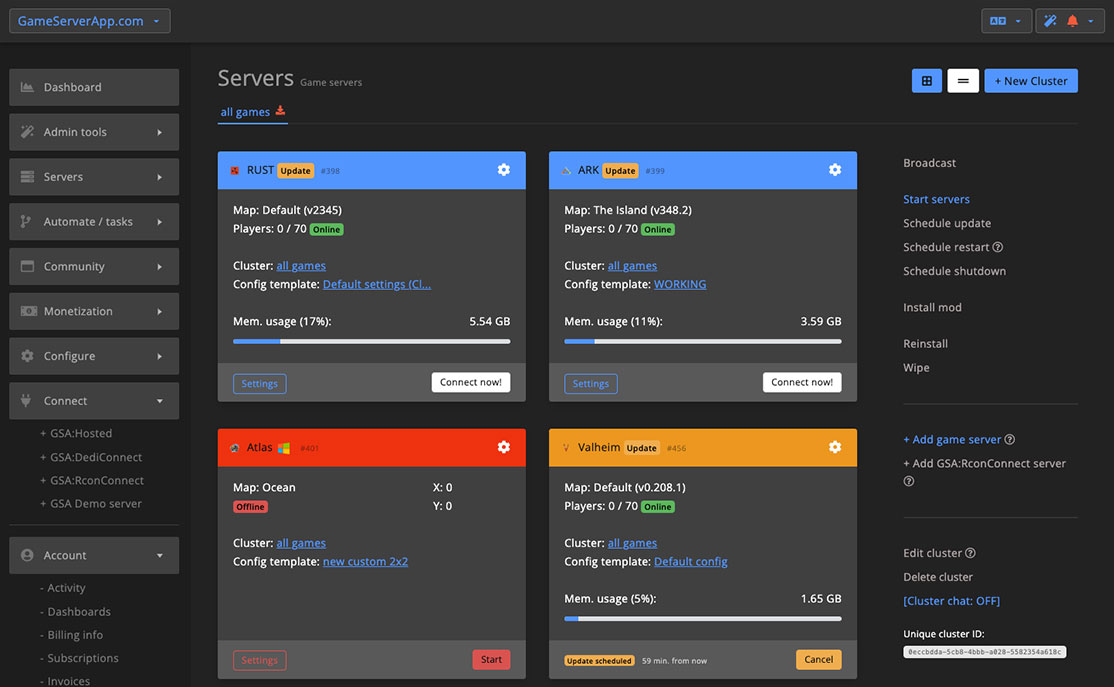Open the Valheim server gear settings icon

(835, 447)
